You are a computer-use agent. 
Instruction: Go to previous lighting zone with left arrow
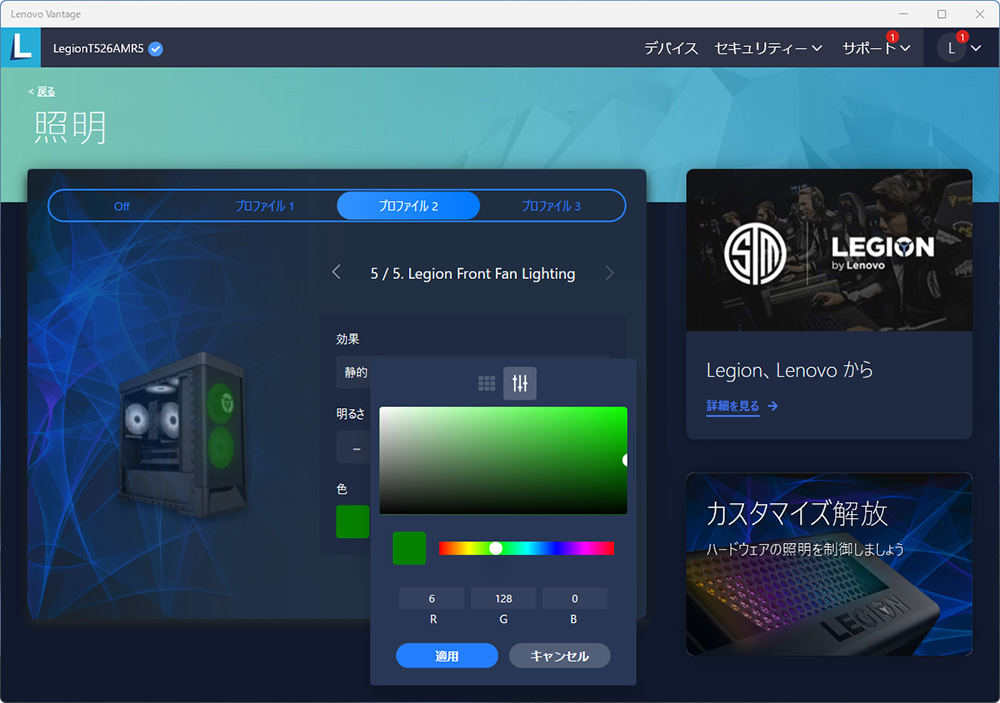click(336, 273)
